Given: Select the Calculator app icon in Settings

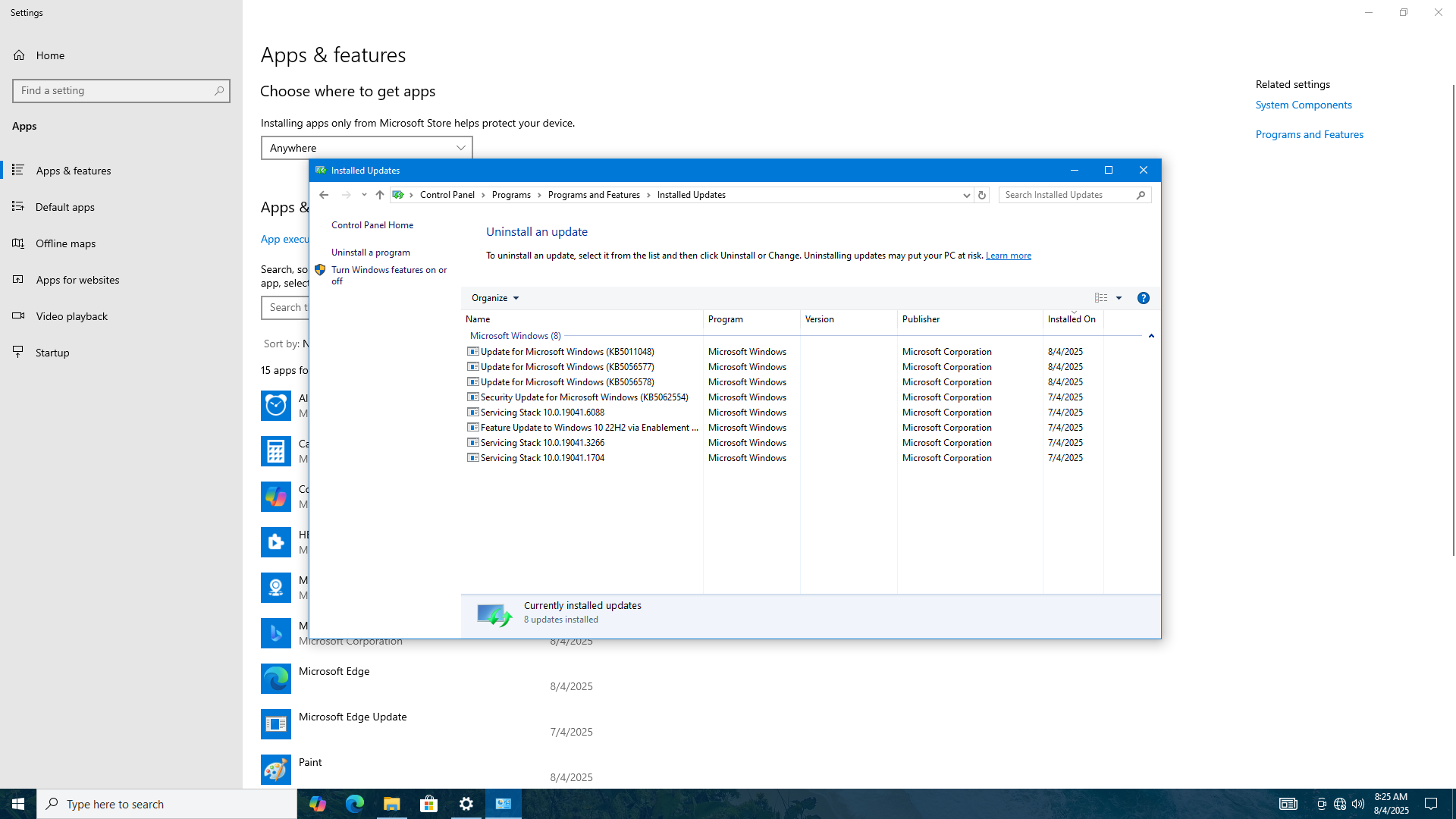Looking at the screenshot, I should click(x=276, y=451).
